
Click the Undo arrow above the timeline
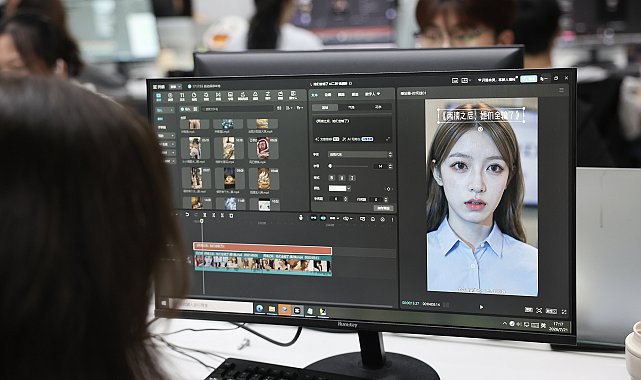pos(187,215)
